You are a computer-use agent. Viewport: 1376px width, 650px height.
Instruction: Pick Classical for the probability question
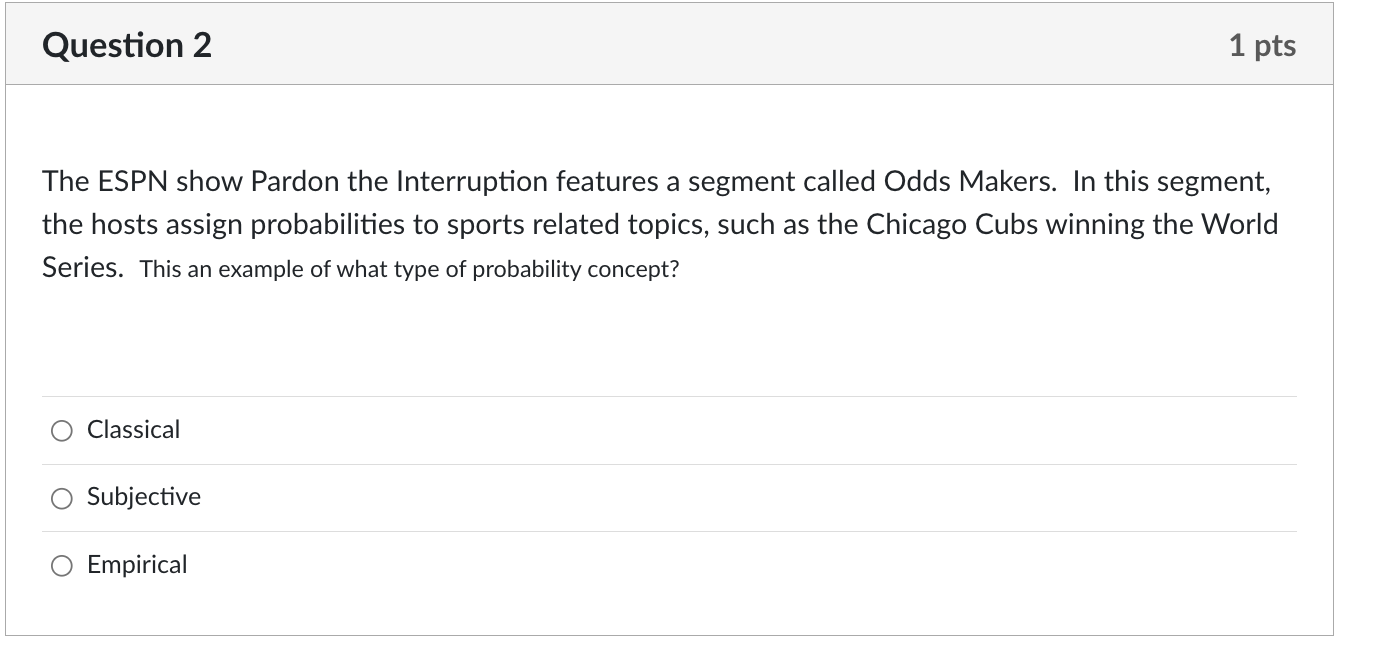tap(62, 430)
